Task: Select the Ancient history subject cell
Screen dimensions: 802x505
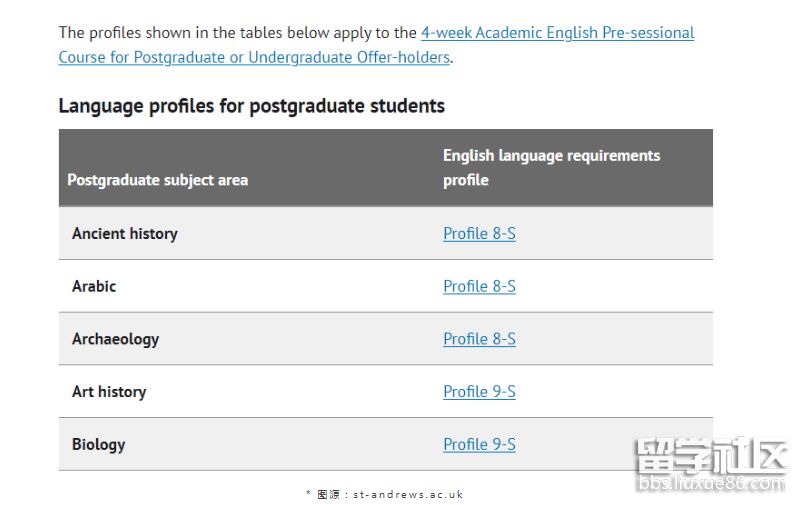Action: tap(124, 234)
